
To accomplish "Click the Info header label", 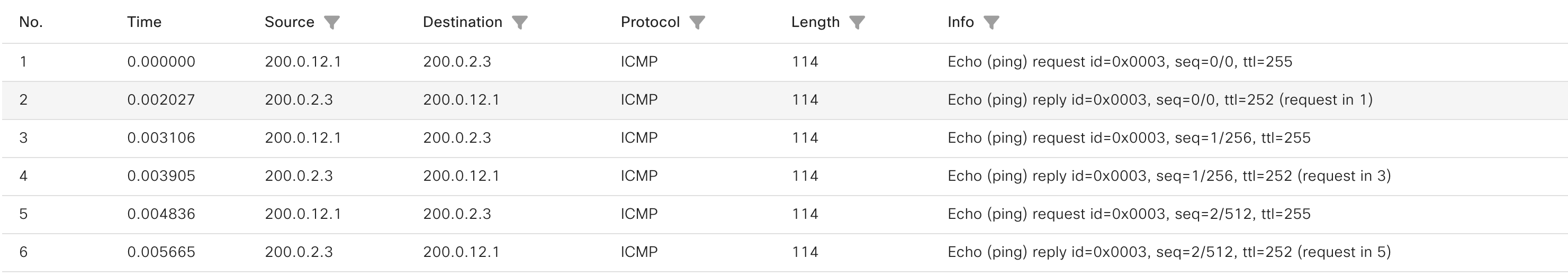I will point(960,23).
